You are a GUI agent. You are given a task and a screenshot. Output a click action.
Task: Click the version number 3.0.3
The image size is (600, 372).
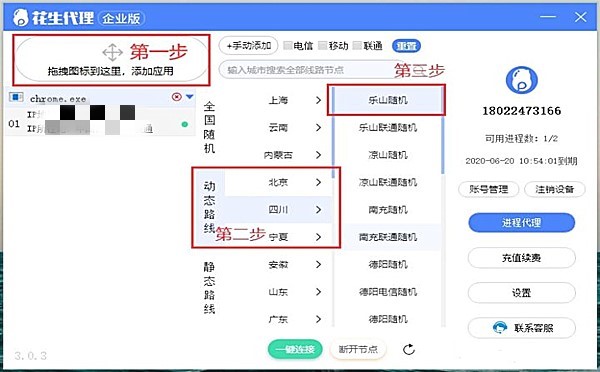(31, 356)
